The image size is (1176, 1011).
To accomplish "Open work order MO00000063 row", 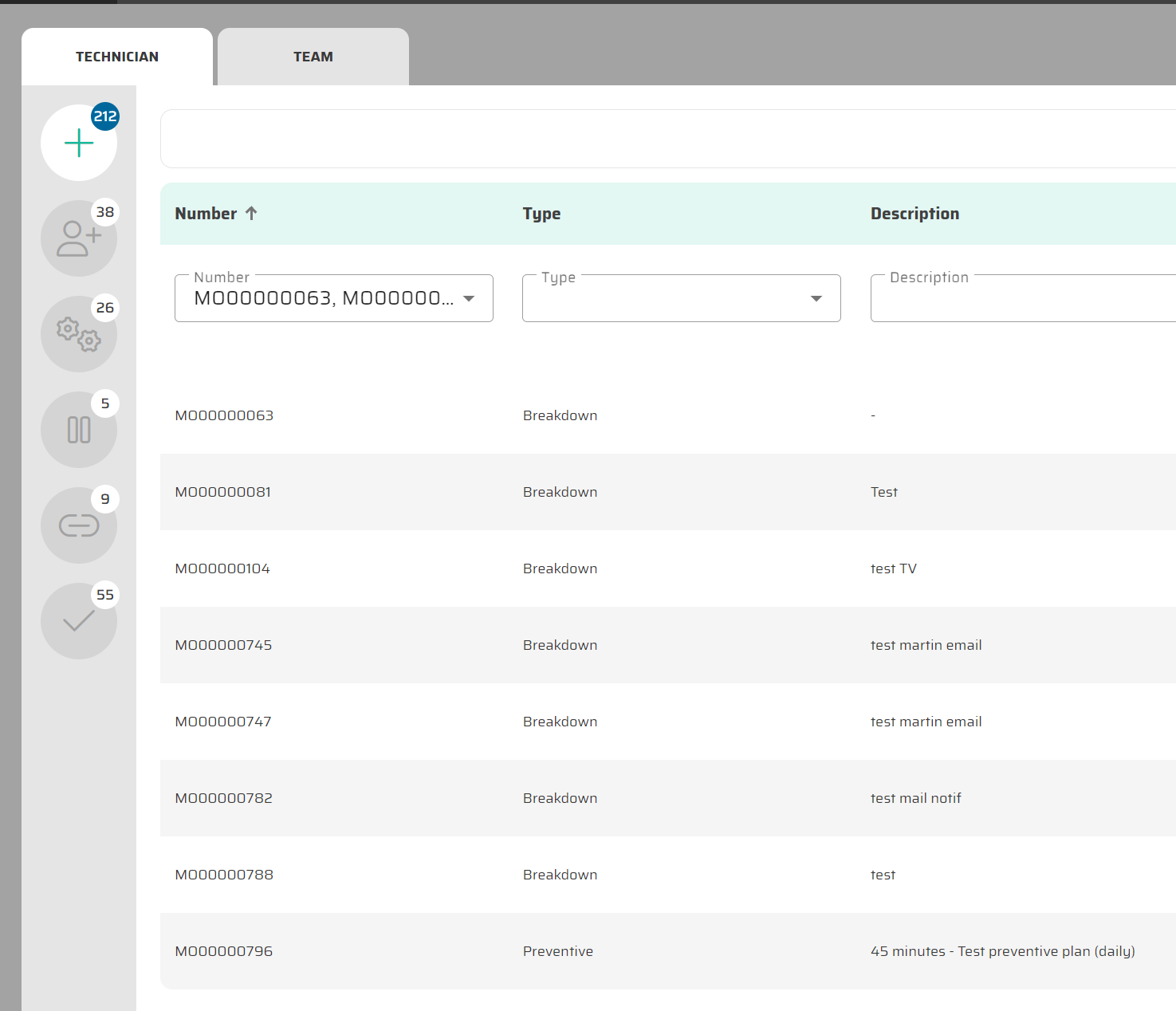I will coord(224,415).
